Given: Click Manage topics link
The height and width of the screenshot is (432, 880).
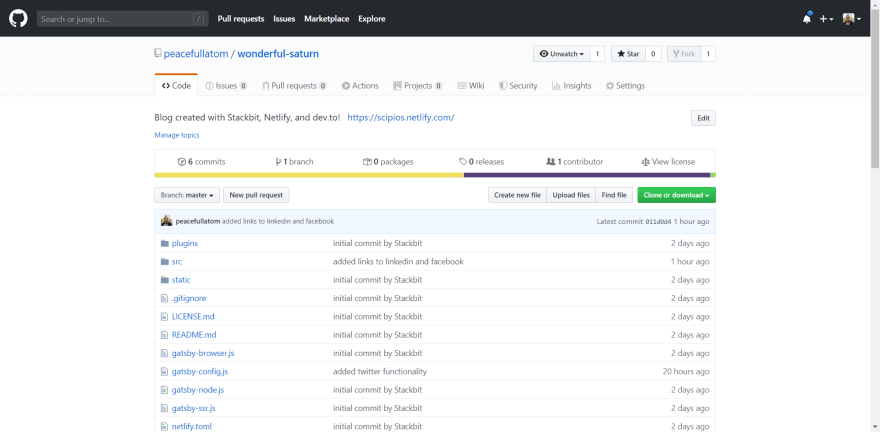Looking at the screenshot, I should (x=177, y=135).
